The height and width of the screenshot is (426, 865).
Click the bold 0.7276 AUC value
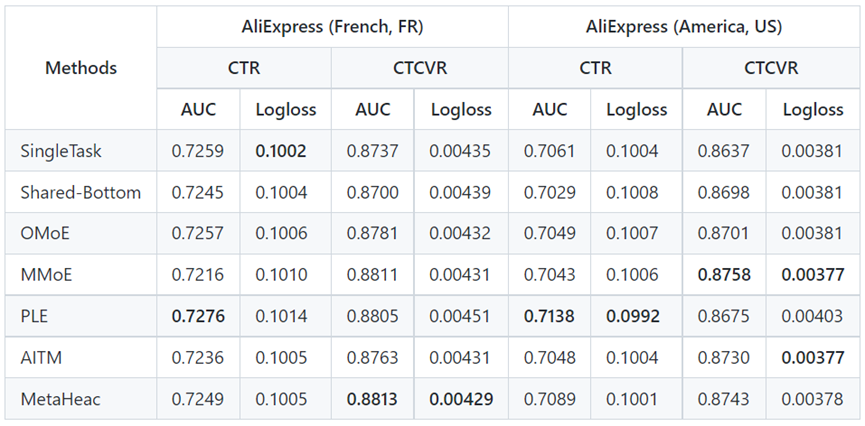point(199,316)
